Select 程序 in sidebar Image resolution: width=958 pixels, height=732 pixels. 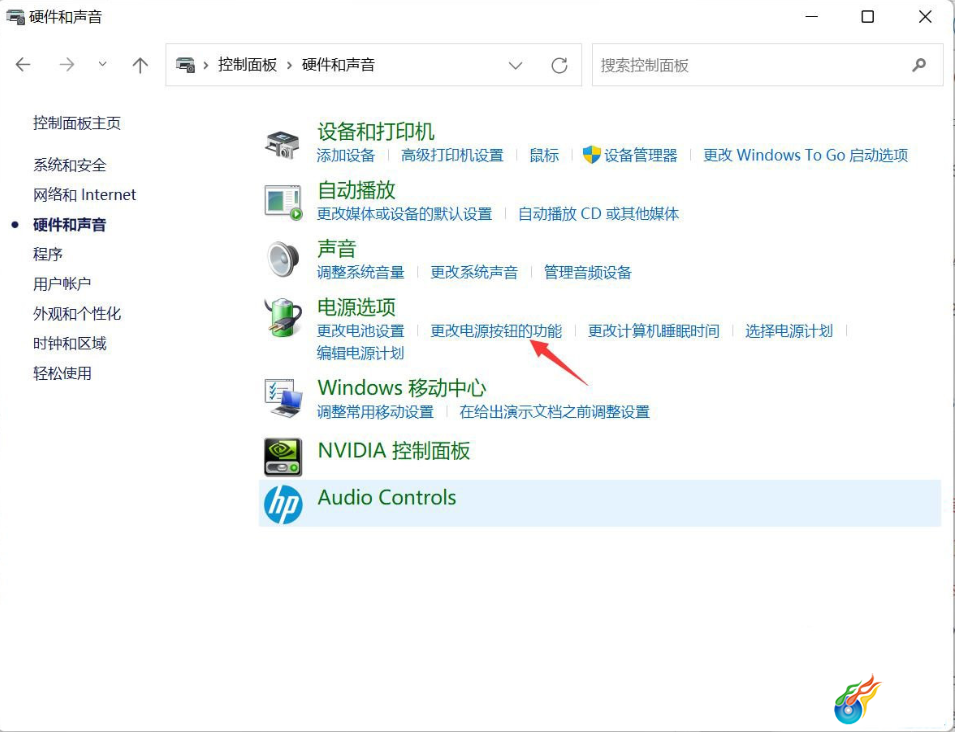pos(48,254)
